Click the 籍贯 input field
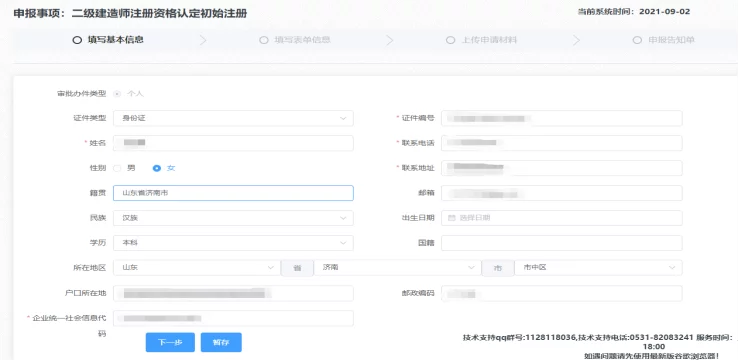This screenshot has width=739, height=361. coord(233,193)
